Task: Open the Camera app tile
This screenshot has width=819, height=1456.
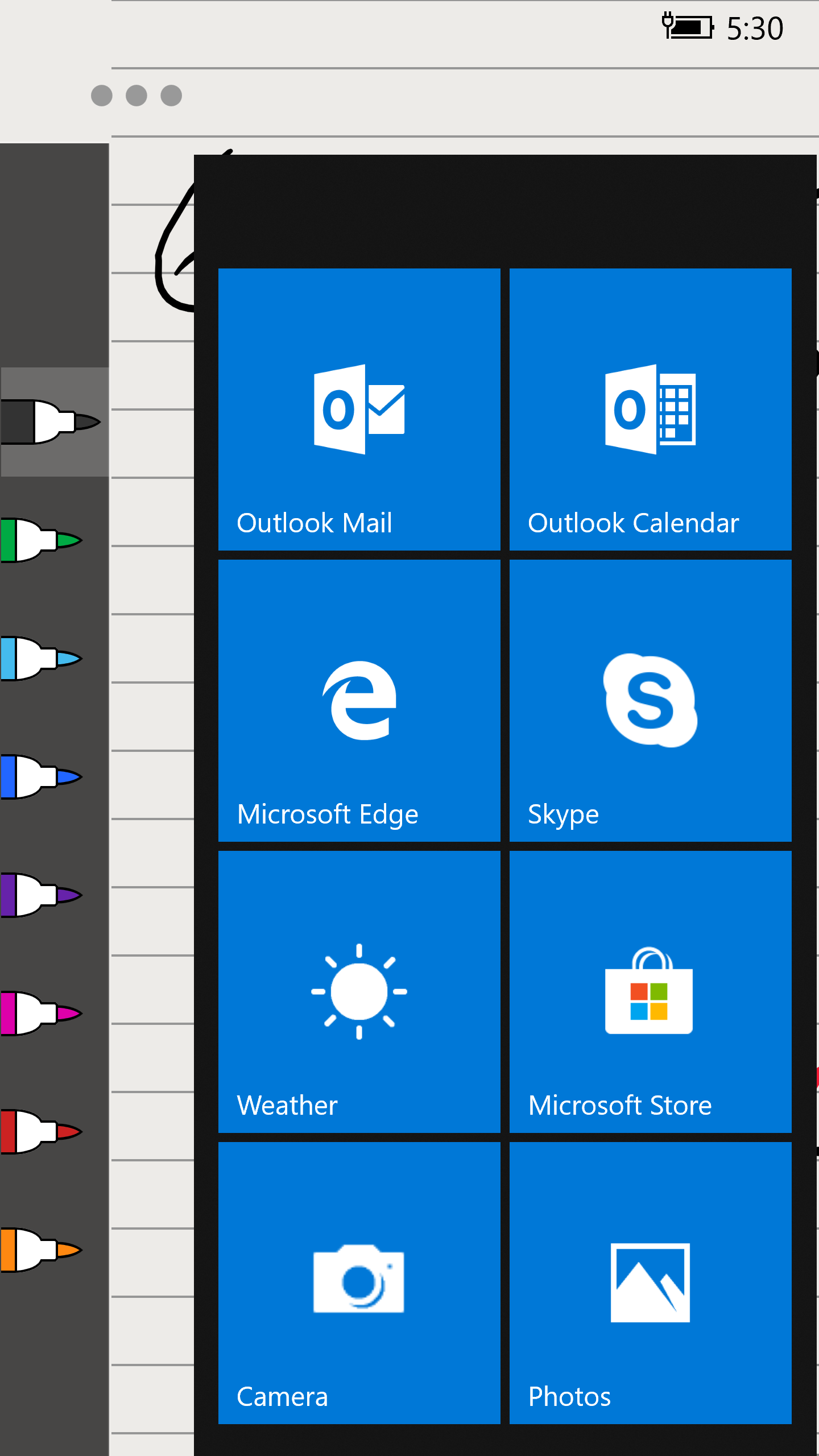Action: (359, 1283)
